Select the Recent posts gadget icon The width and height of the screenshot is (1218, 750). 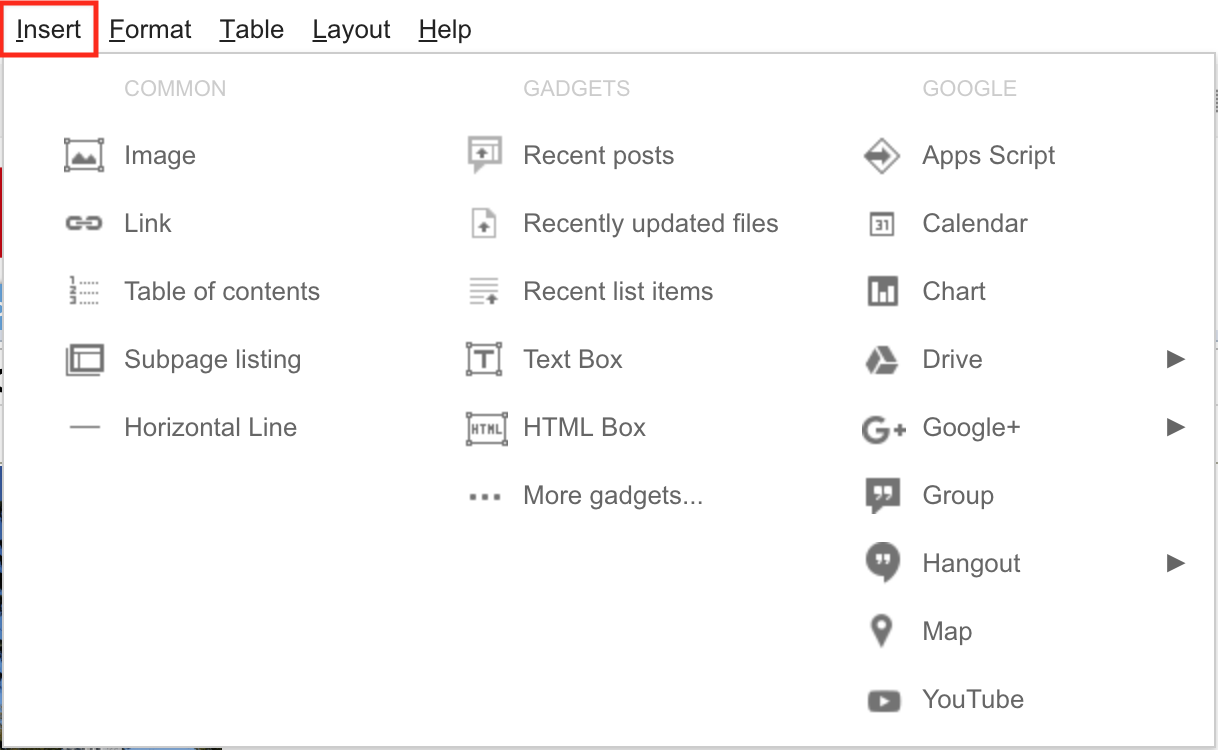tap(485, 155)
